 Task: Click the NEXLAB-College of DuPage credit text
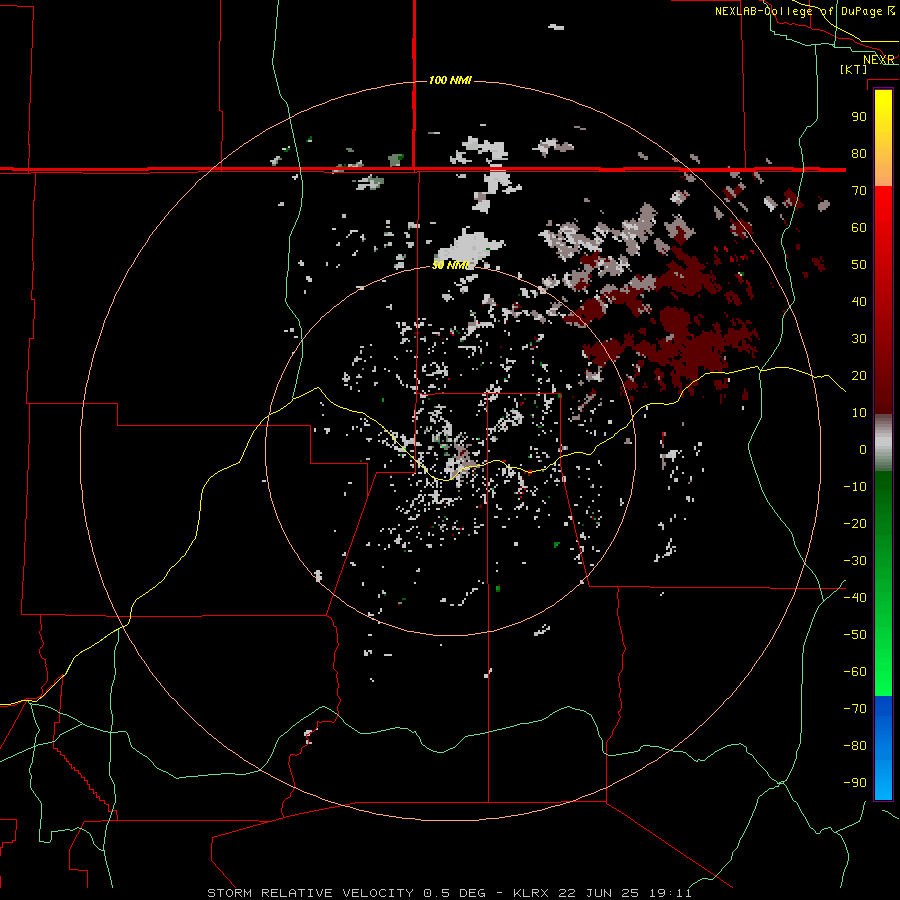[x=804, y=11]
